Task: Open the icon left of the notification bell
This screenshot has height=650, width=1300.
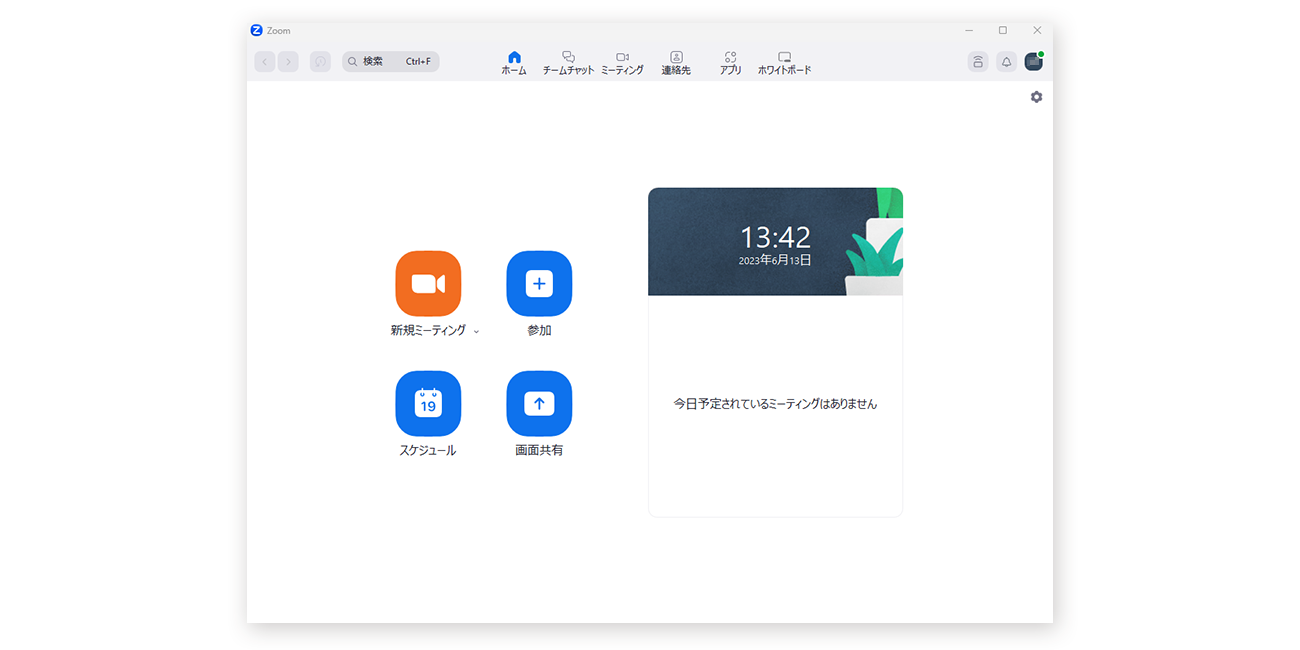Action: pos(977,62)
